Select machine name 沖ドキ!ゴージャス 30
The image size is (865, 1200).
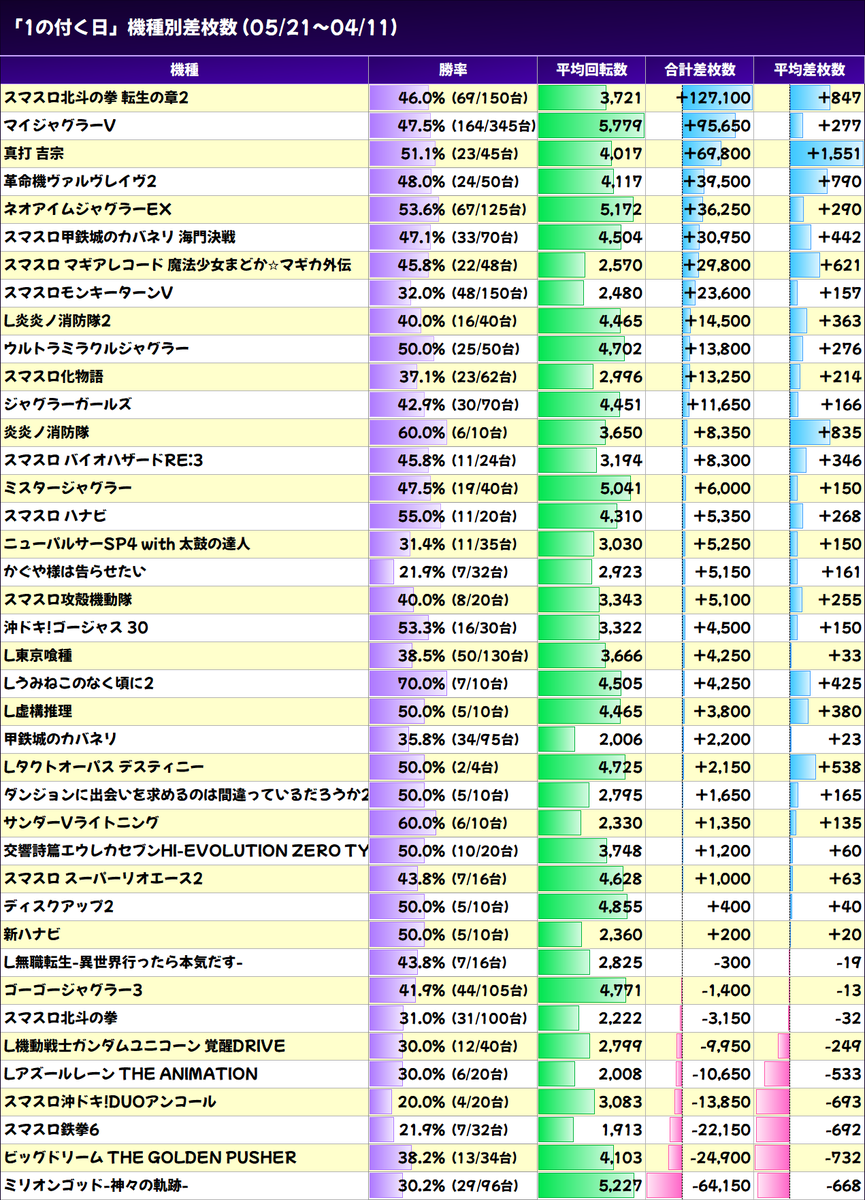(77, 628)
